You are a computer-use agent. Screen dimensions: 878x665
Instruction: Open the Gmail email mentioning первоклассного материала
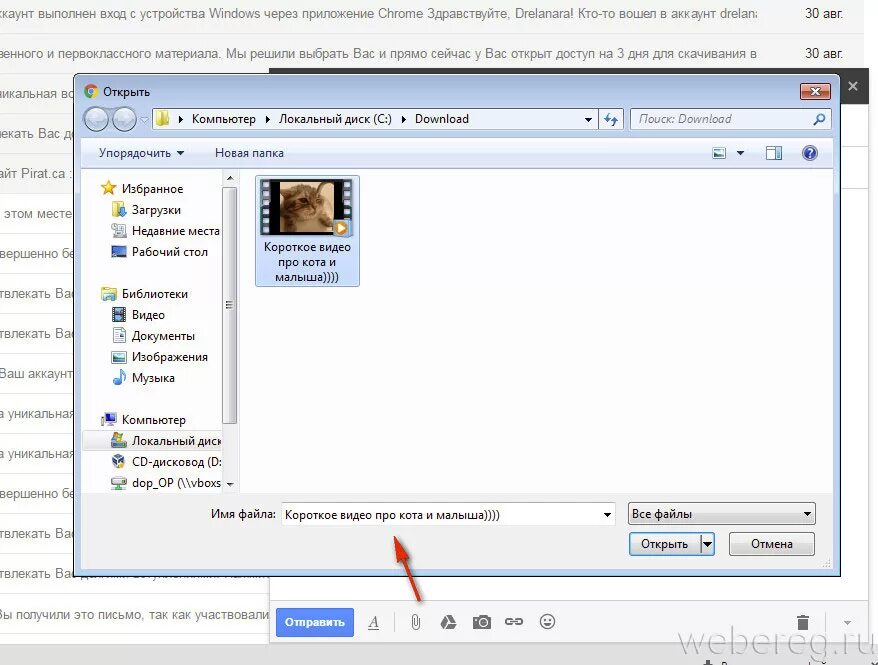[431, 54]
